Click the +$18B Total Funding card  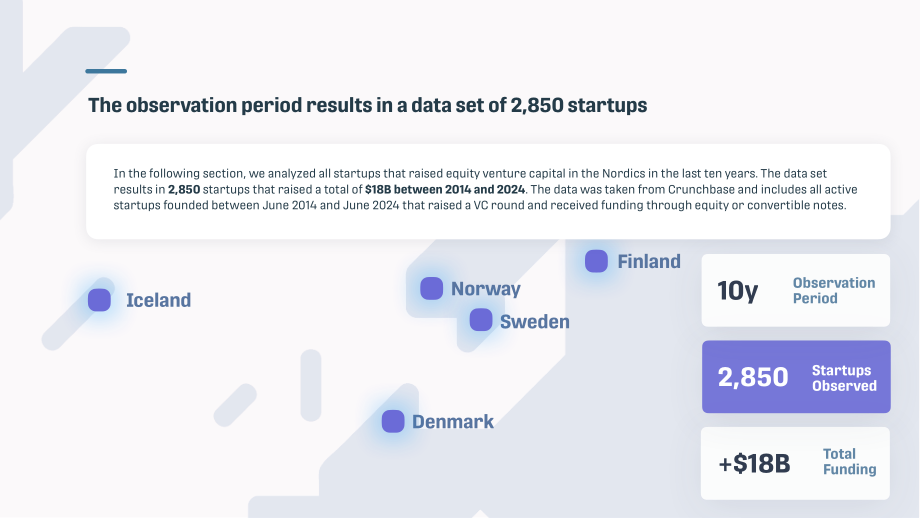tap(795, 463)
